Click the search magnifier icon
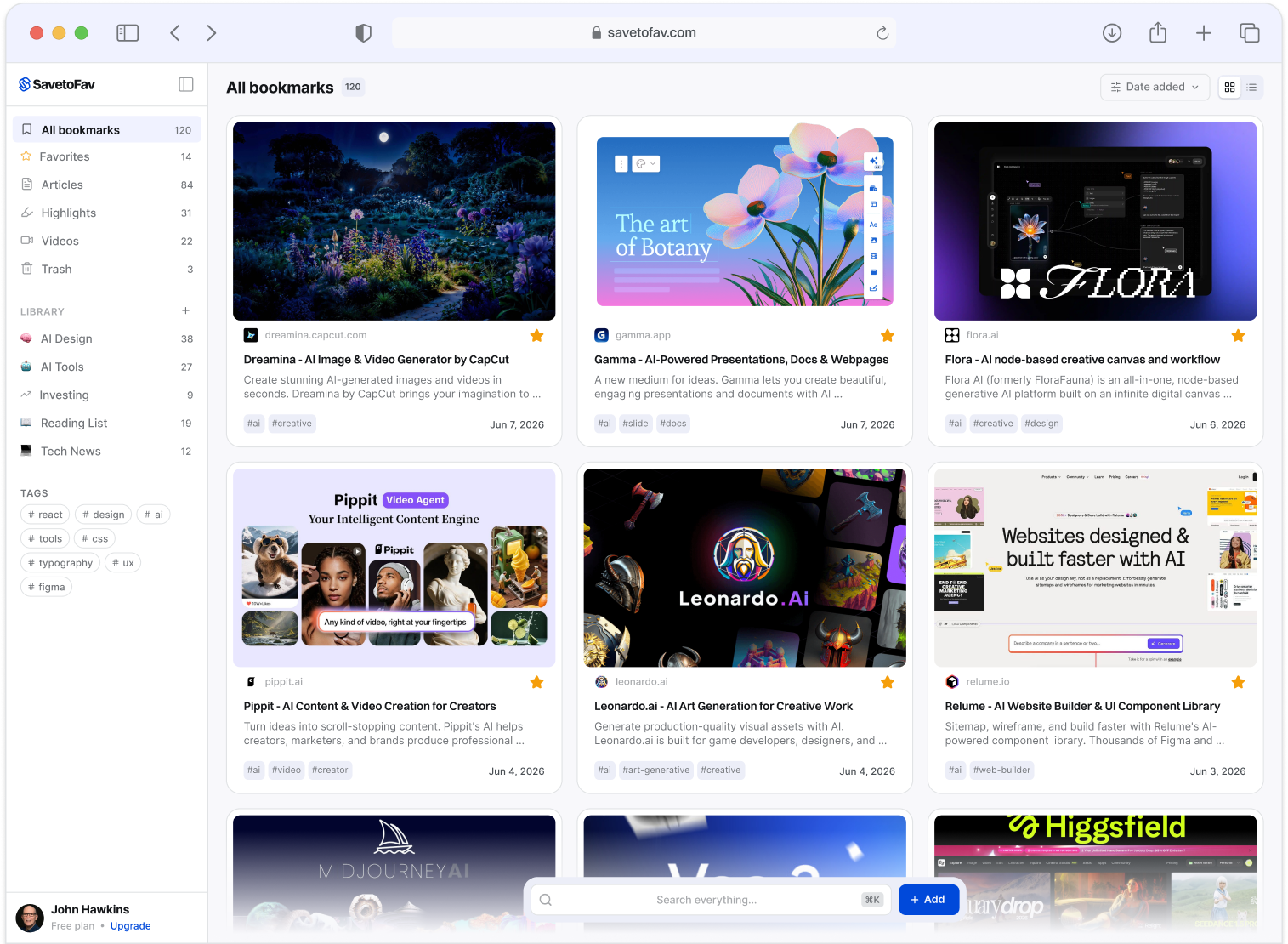This screenshot has width=1288, height=944. [x=546, y=900]
